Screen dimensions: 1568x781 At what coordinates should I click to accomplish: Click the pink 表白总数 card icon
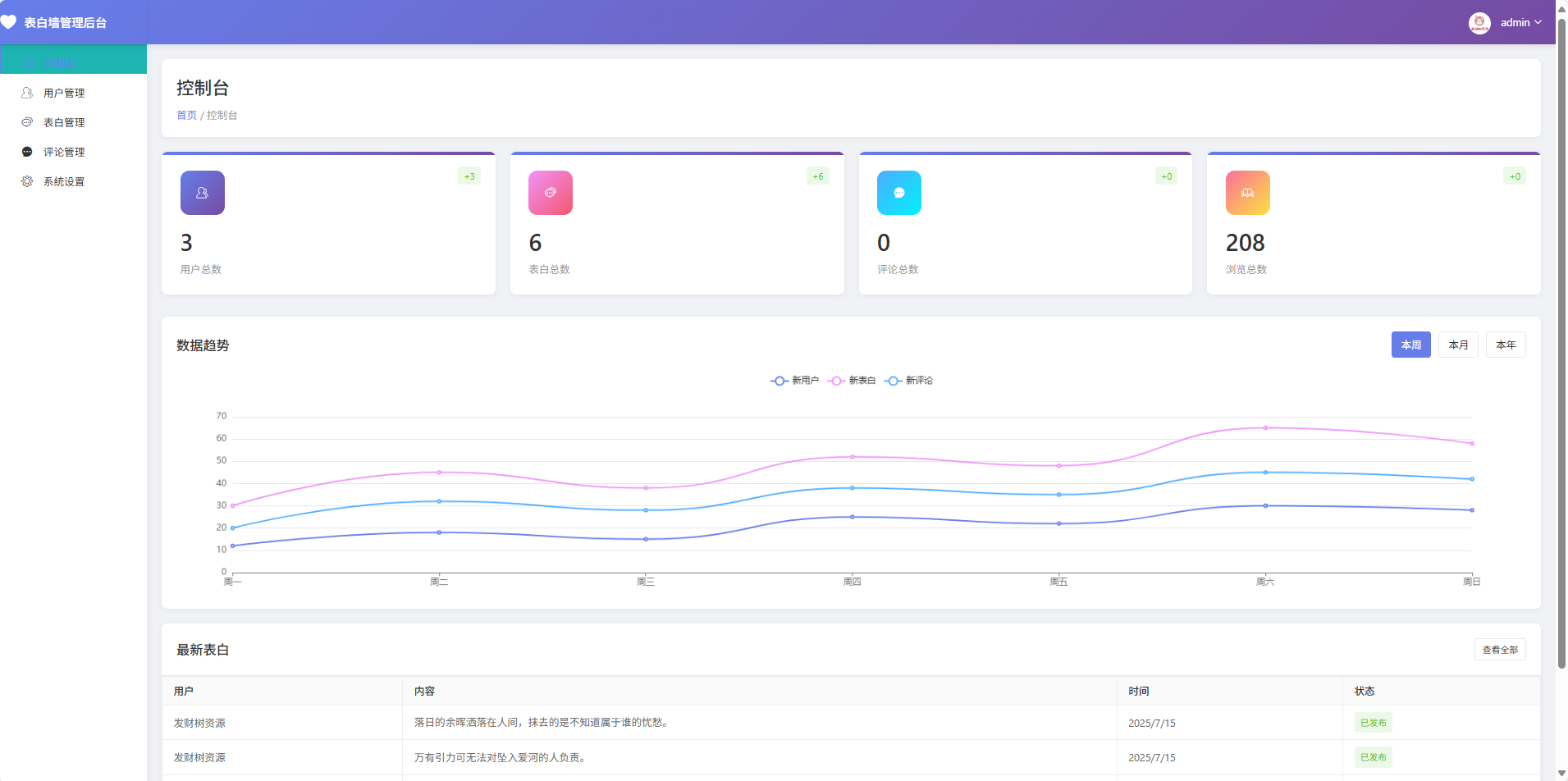551,193
